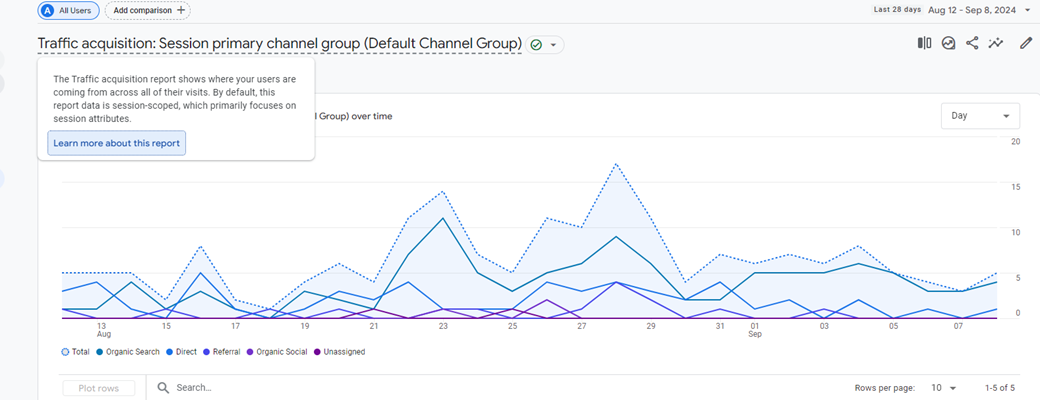The height and width of the screenshot is (400, 1040).
Task: Click the share this report icon
Action: coord(972,43)
